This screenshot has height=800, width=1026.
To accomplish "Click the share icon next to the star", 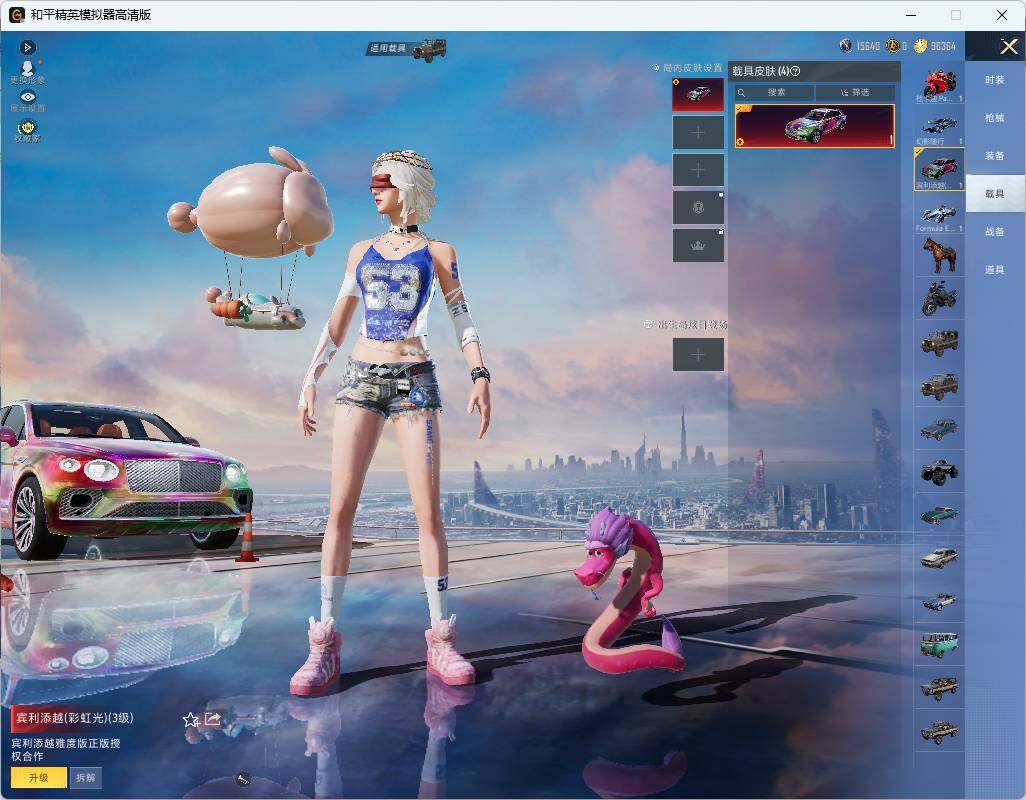I will [213, 720].
